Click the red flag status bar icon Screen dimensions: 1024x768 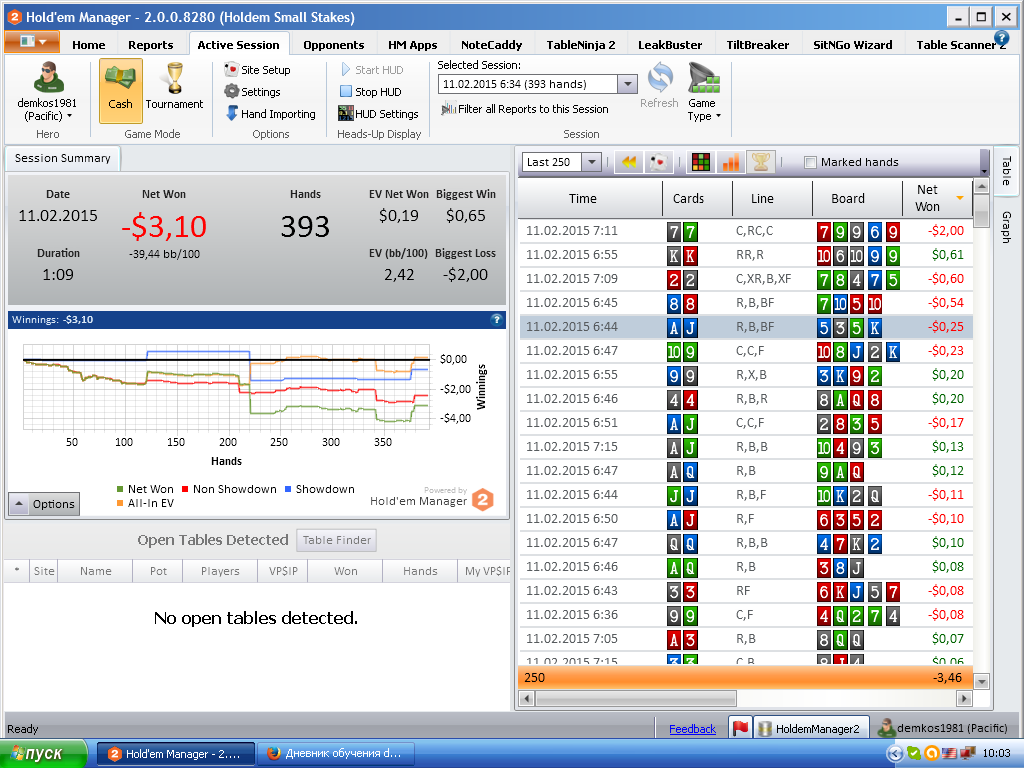[x=741, y=728]
